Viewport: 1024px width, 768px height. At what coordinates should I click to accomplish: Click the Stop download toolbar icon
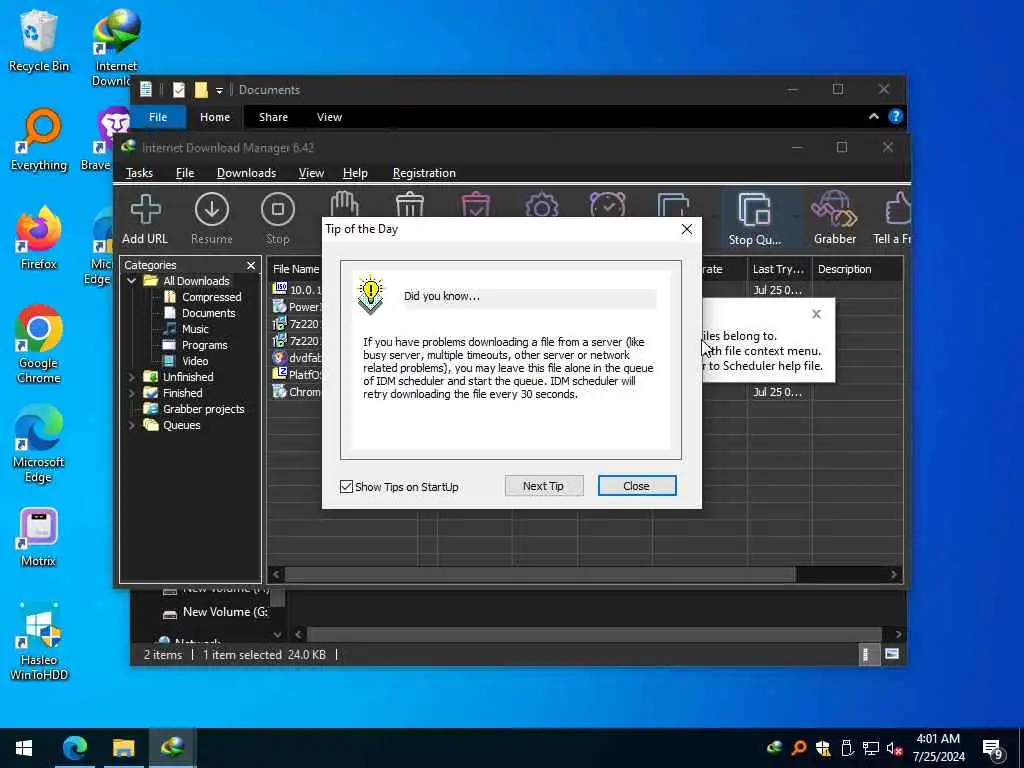[x=278, y=219]
